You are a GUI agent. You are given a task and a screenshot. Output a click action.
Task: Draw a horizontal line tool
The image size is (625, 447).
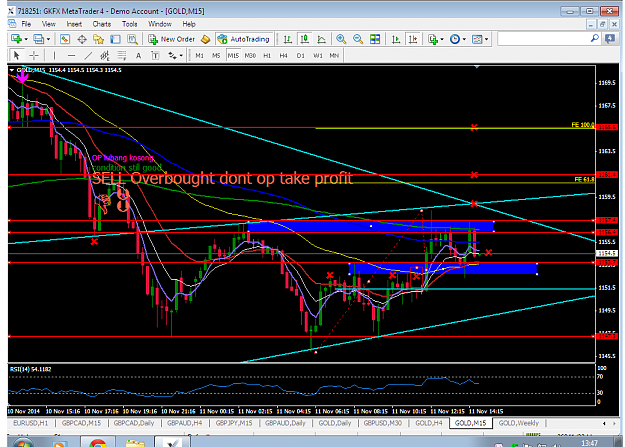pos(71,55)
